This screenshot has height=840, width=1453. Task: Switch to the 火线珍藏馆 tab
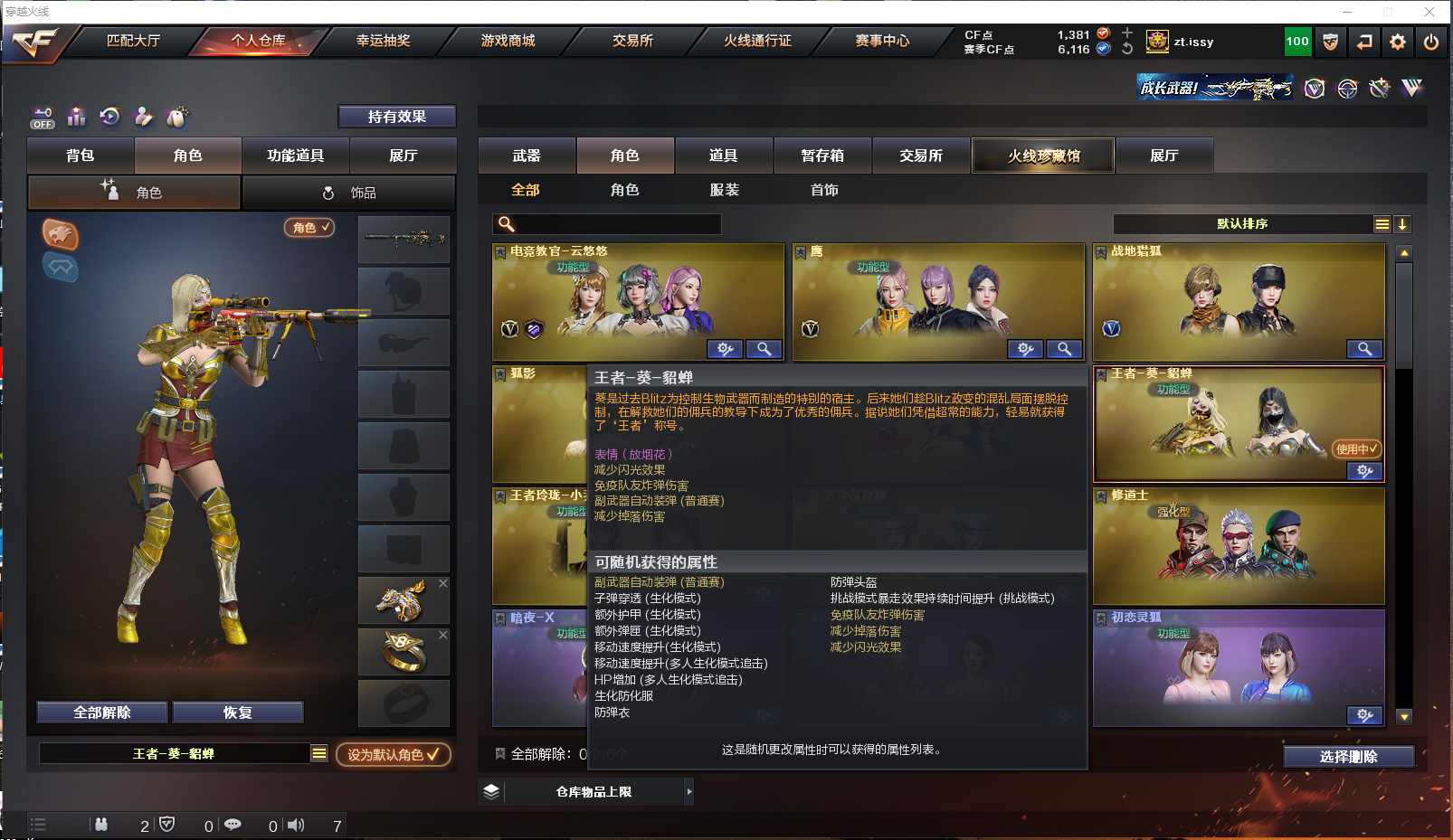pyautogui.click(x=1043, y=156)
